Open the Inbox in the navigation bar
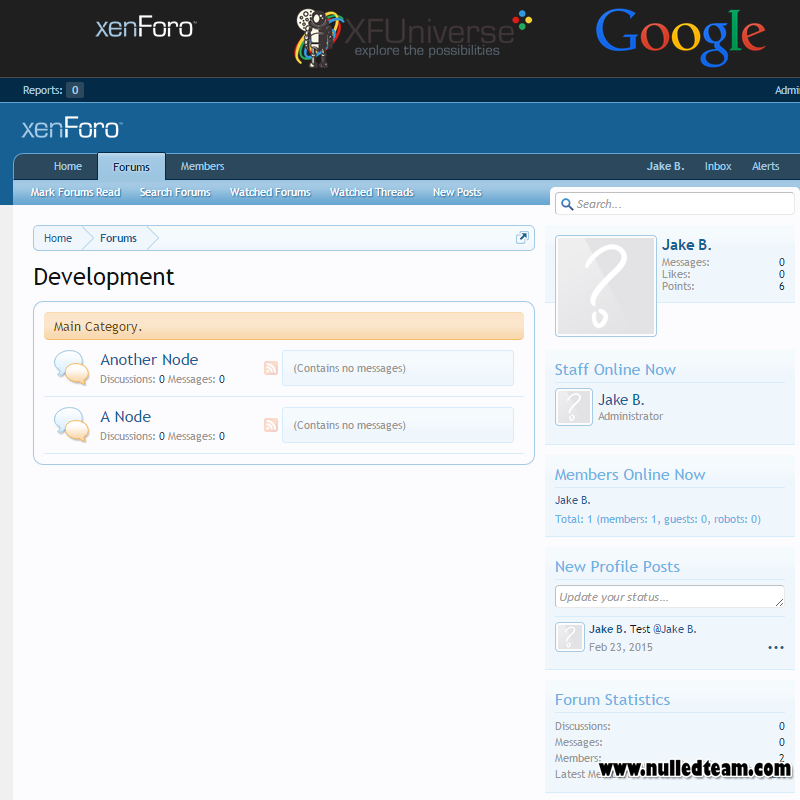The height and width of the screenshot is (800, 800). (x=718, y=166)
